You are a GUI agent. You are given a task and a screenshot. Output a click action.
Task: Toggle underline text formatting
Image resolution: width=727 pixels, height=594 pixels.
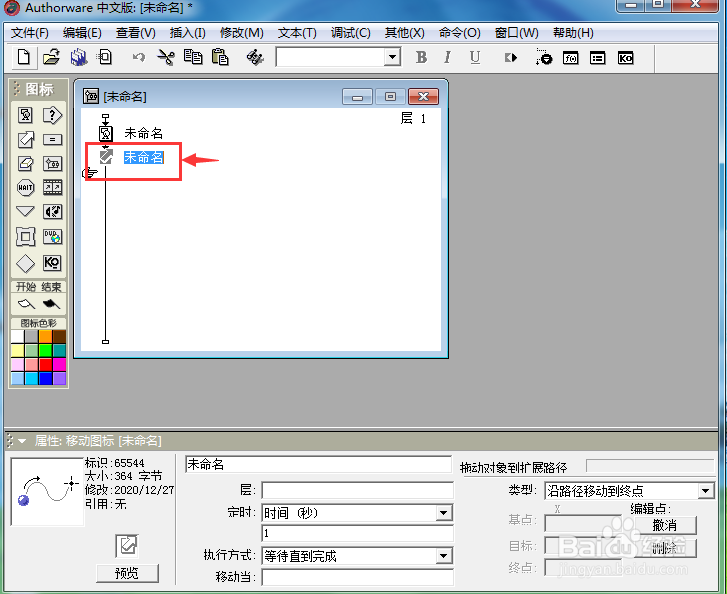475,57
